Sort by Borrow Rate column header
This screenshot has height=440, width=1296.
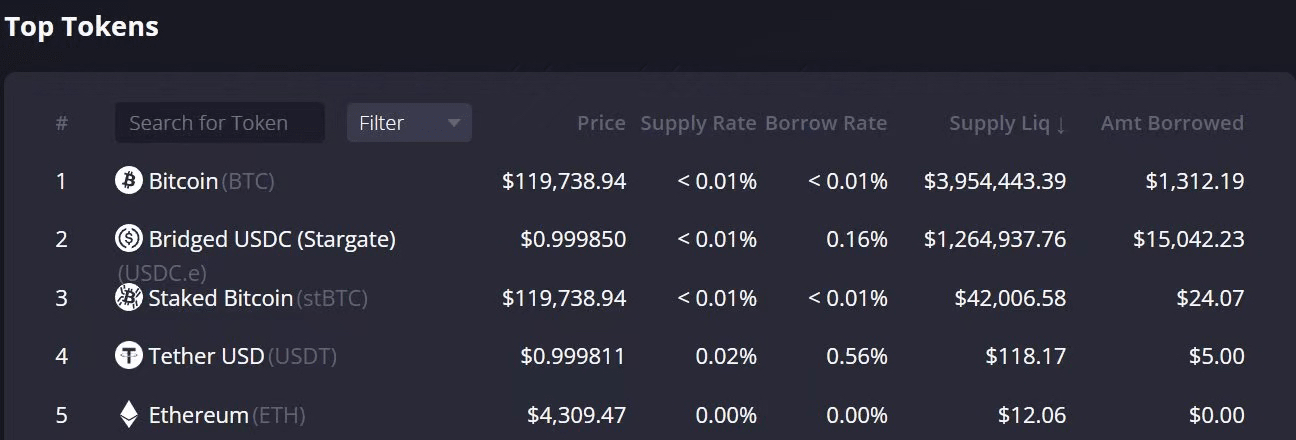coord(826,123)
